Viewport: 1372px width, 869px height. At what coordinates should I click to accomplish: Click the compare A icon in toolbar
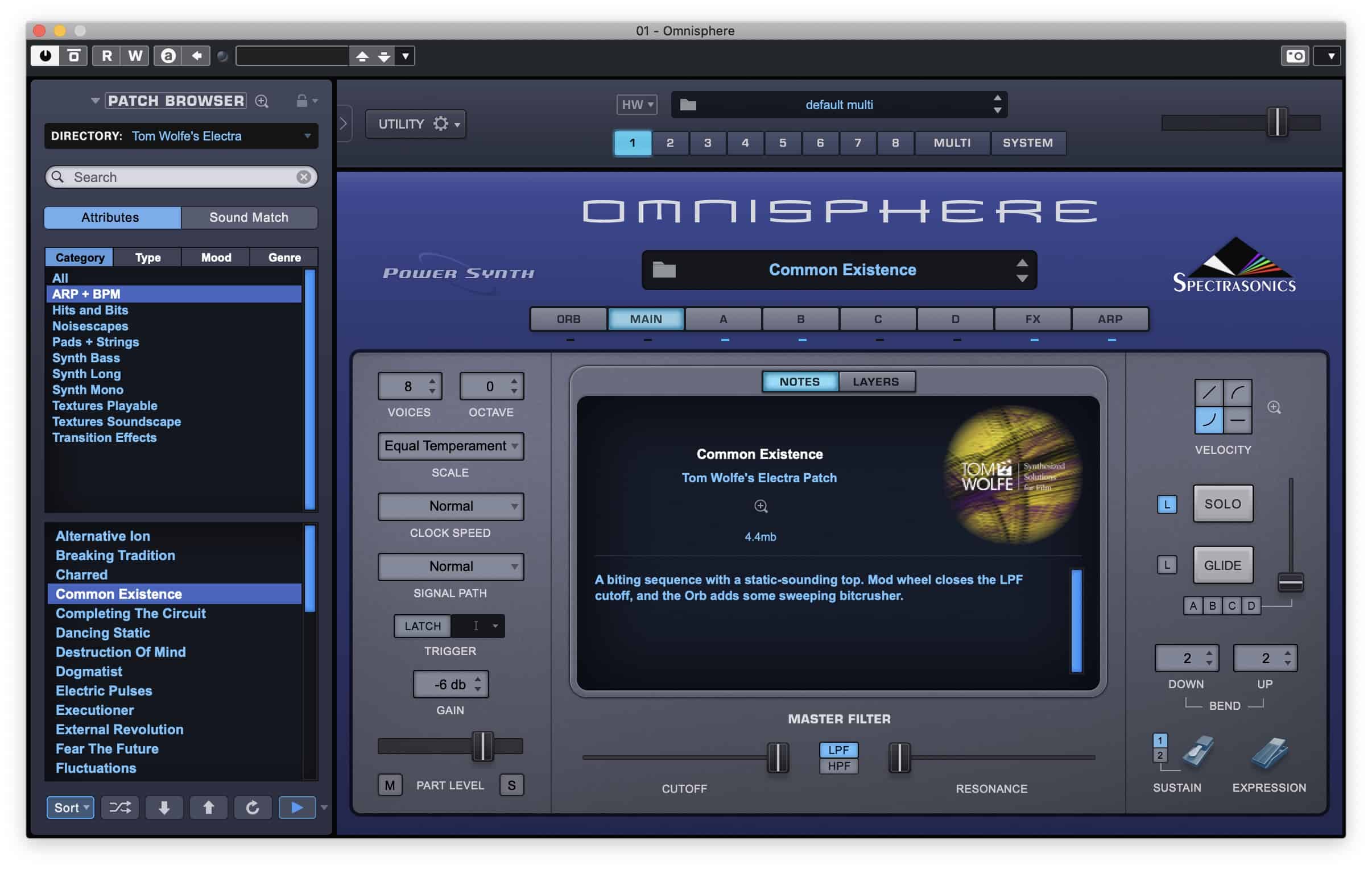(167, 56)
